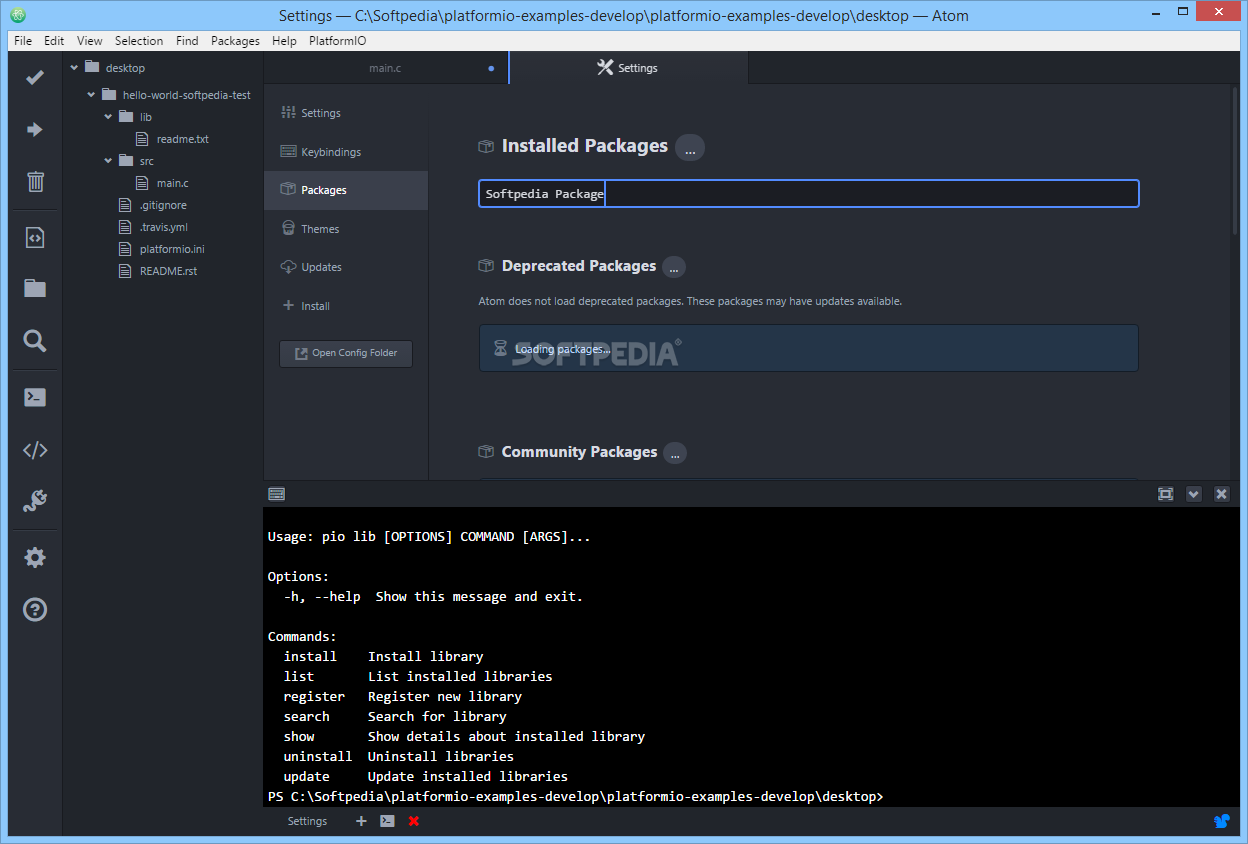Select Themes in the settings sidebar

tap(346, 229)
